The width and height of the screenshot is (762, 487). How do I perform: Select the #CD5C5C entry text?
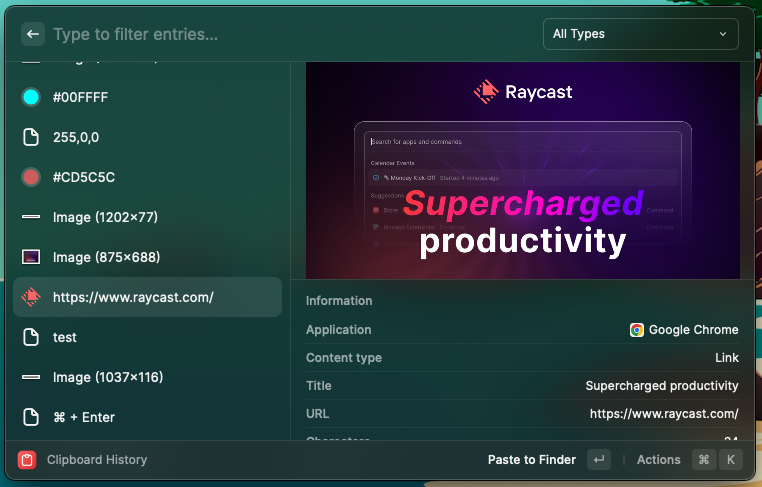84,177
